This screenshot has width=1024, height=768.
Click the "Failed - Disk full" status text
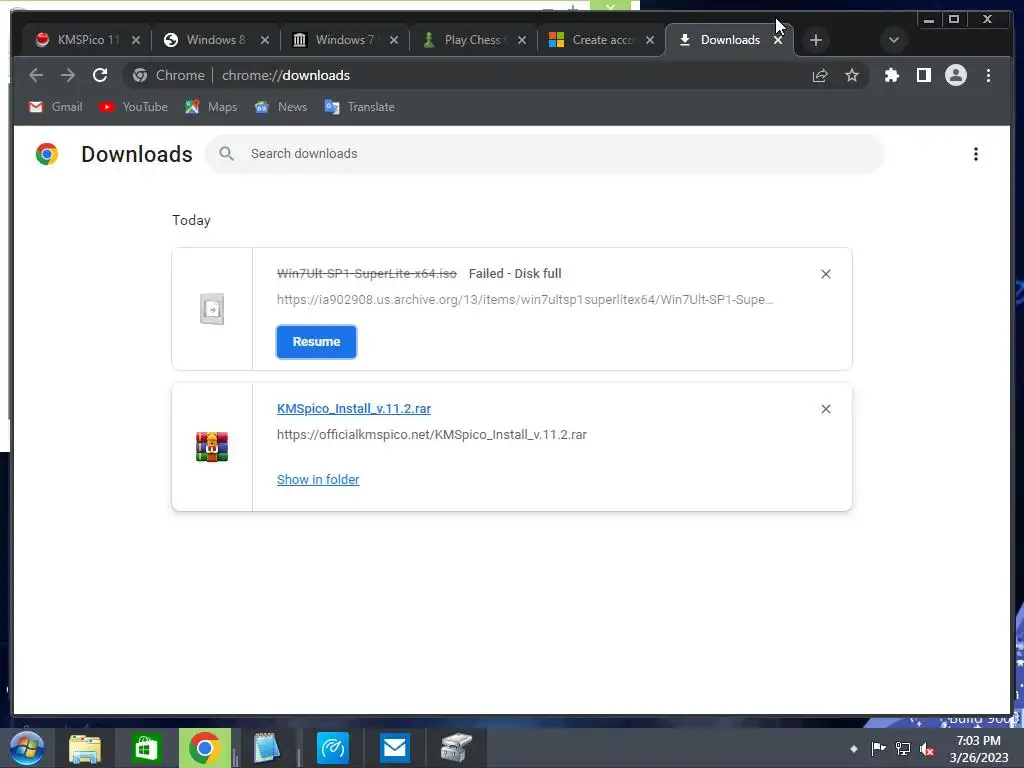tap(515, 274)
